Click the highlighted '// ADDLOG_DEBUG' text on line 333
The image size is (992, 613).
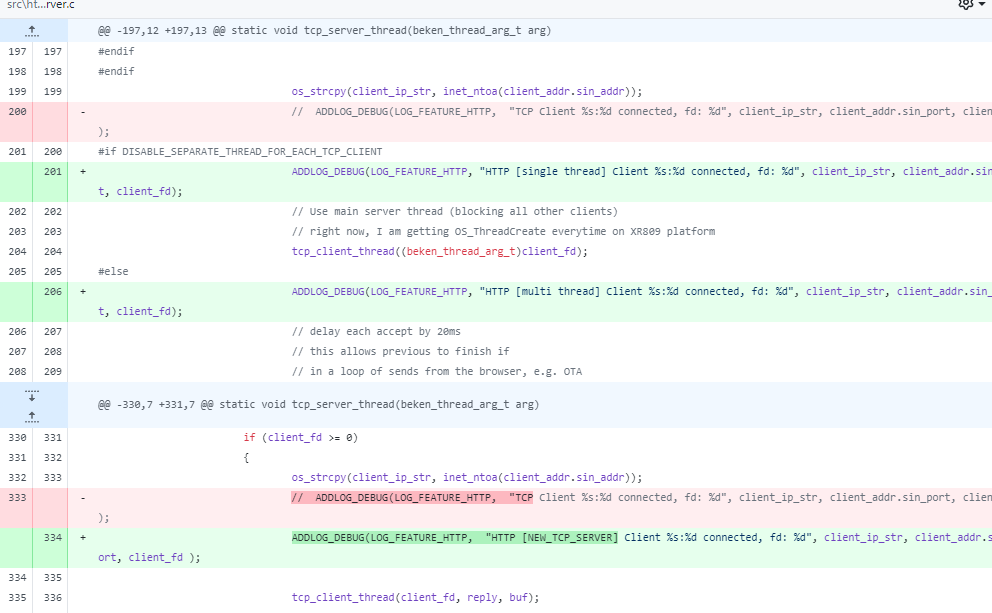[412, 498]
